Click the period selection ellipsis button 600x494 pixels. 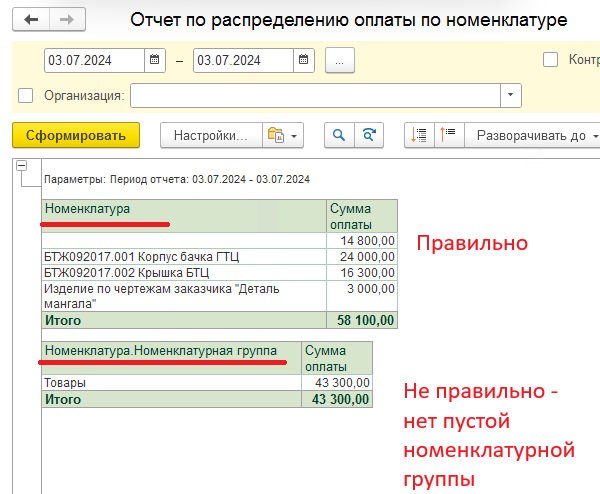(x=339, y=60)
